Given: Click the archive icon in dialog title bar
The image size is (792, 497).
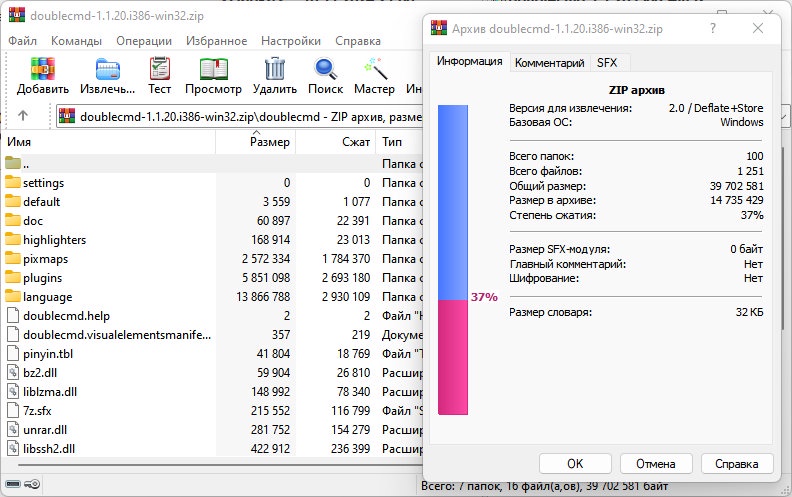Looking at the screenshot, I should 438,28.
